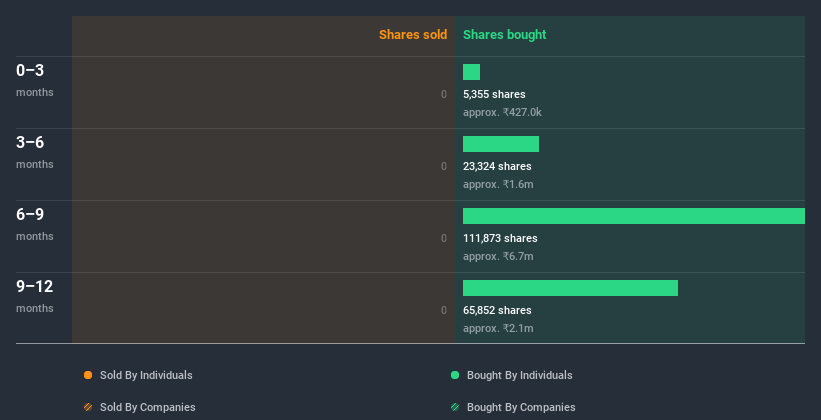Click the shares sold 0 in 9–12 months row
This screenshot has width=821, height=420.
pos(444,310)
